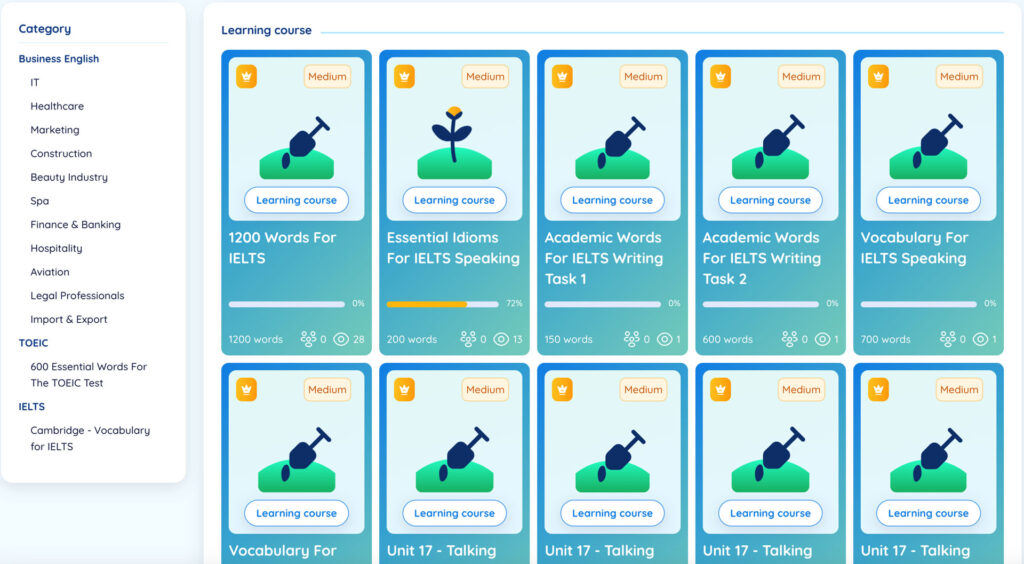Open 1200 Words For IELTS title
This screenshot has width=1024, height=564.
coord(282,248)
